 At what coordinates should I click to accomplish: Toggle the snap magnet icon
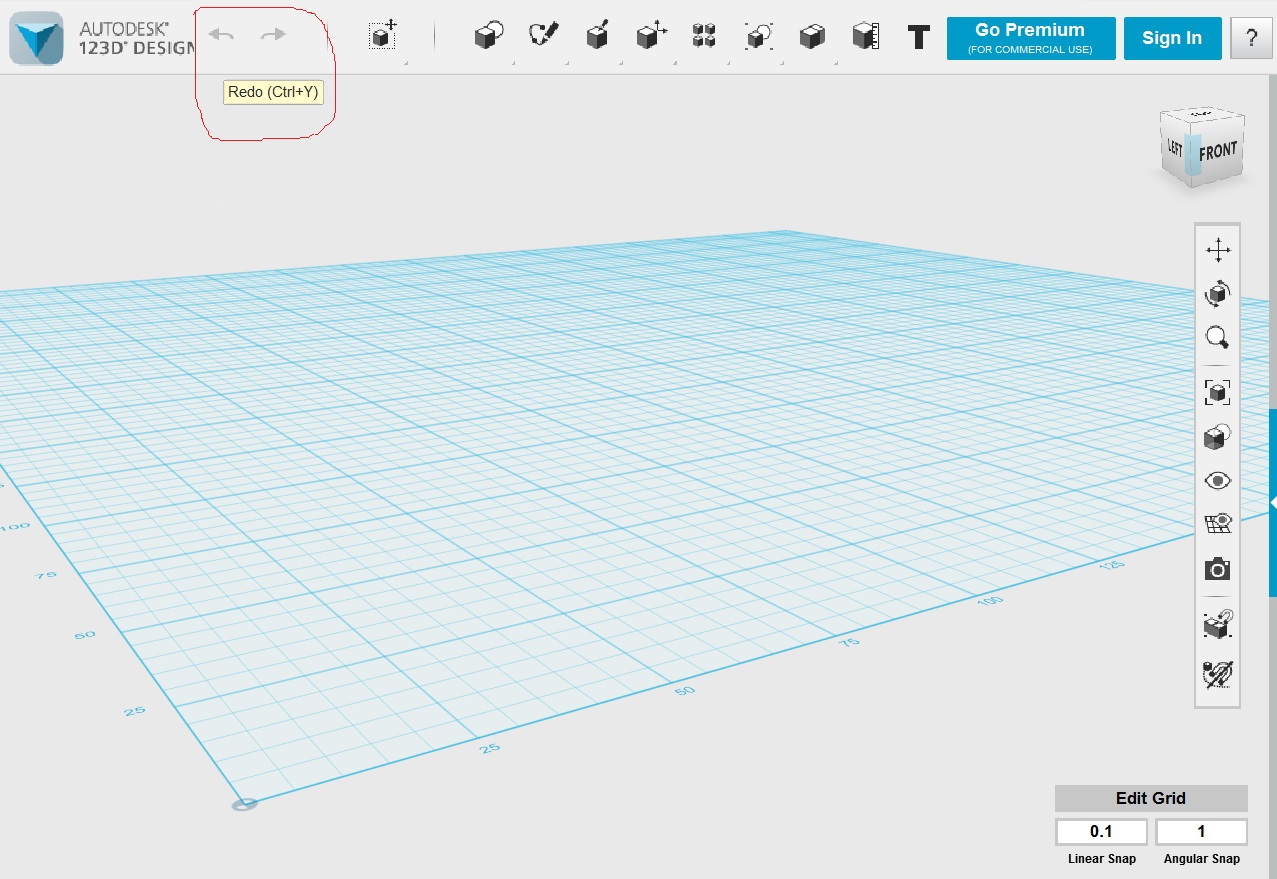[x=1217, y=626]
